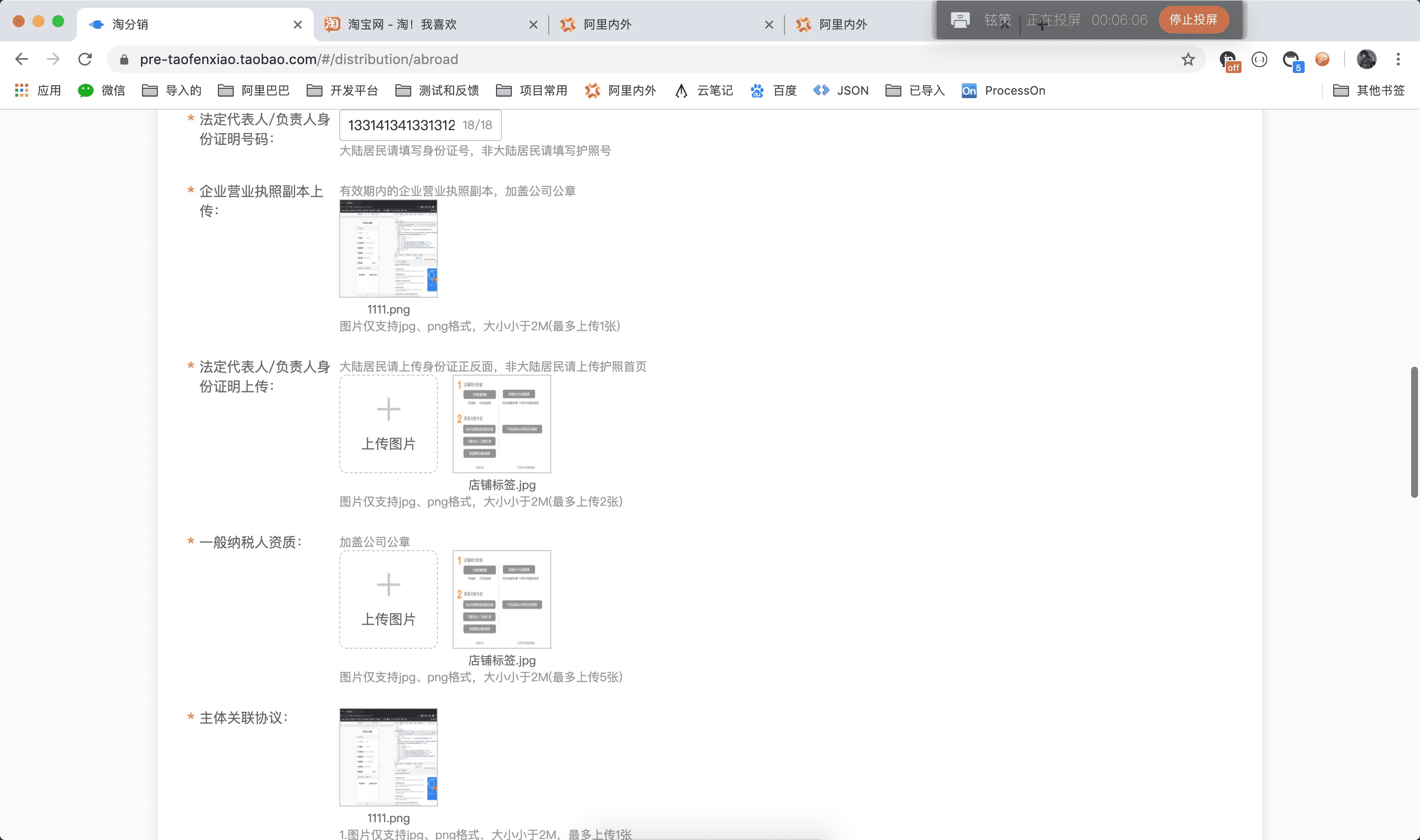Image resolution: width=1420 pixels, height=840 pixels.
Task: Click the 18/18 character counter
Action: click(477, 125)
